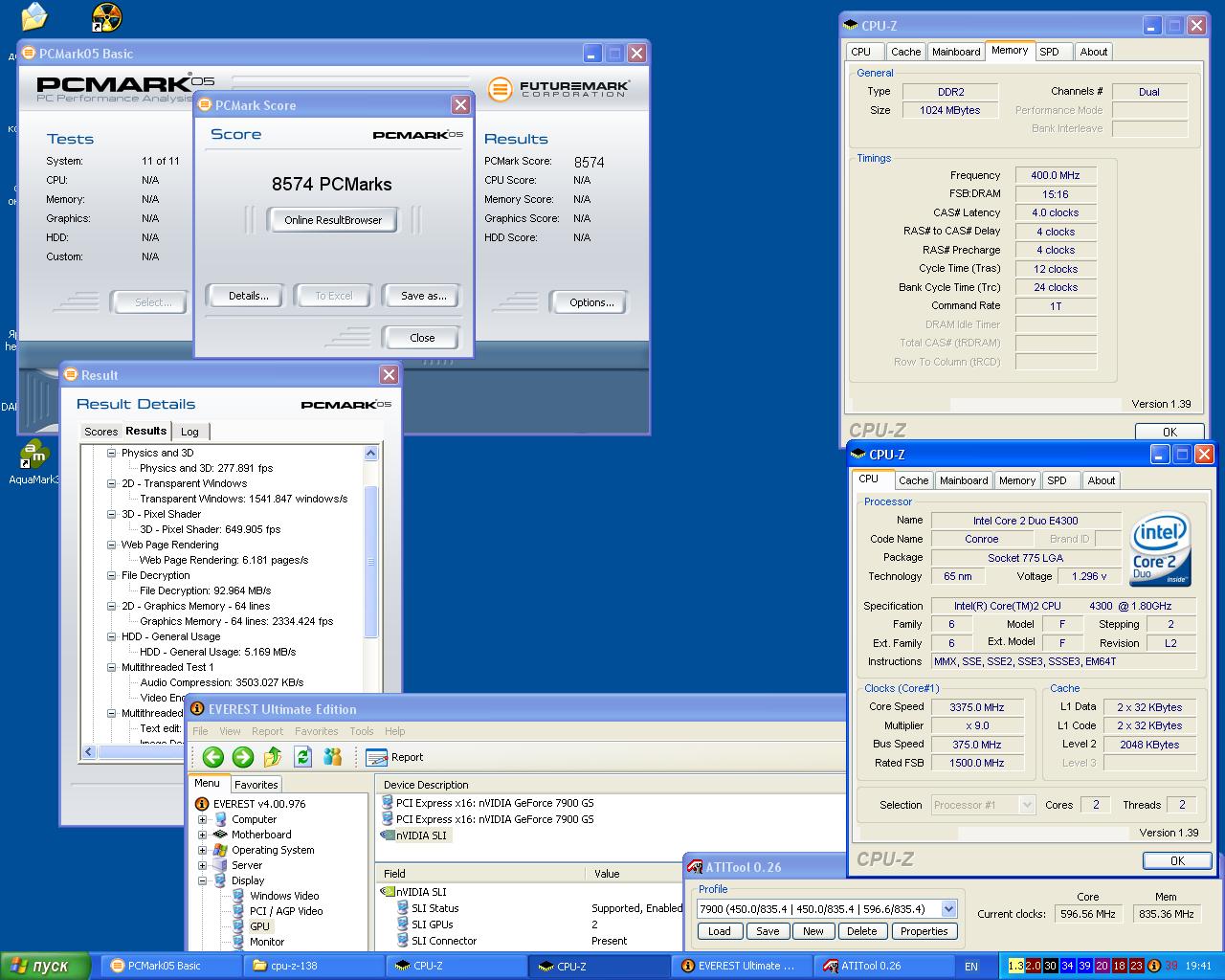Open EVEREST Tools menu
The width and height of the screenshot is (1225, 980).
pyautogui.click(x=362, y=731)
